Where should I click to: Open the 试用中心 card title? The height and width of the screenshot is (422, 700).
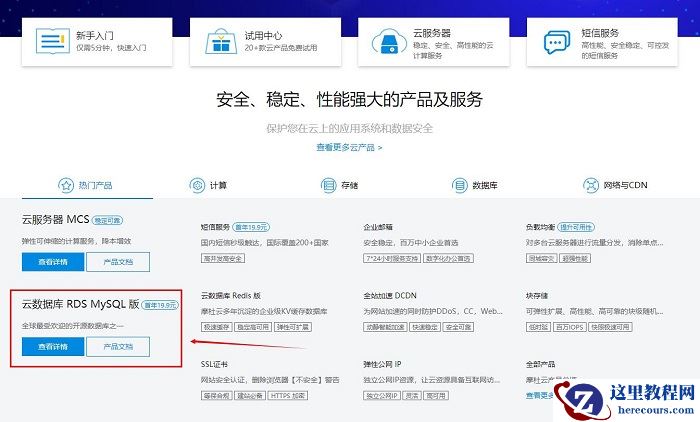coord(263,36)
